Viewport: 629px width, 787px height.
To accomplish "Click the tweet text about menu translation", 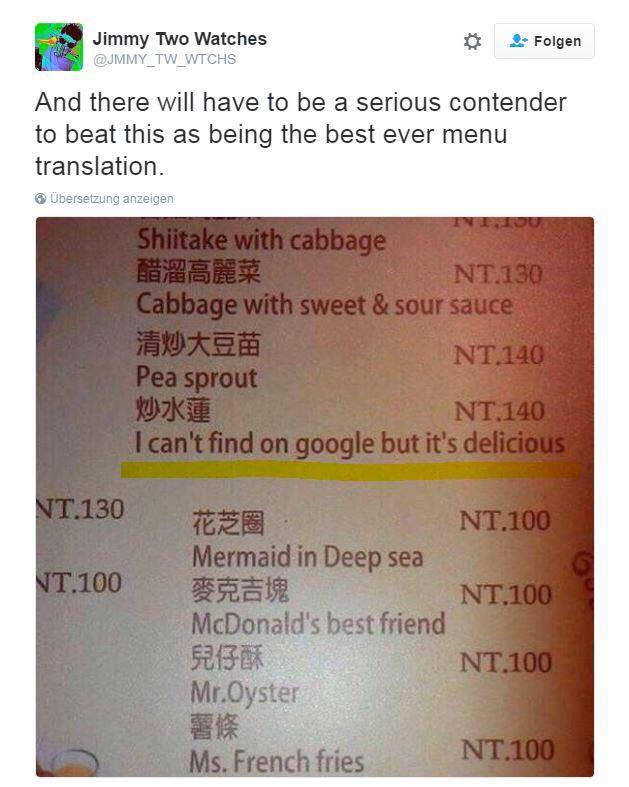I will [300, 133].
